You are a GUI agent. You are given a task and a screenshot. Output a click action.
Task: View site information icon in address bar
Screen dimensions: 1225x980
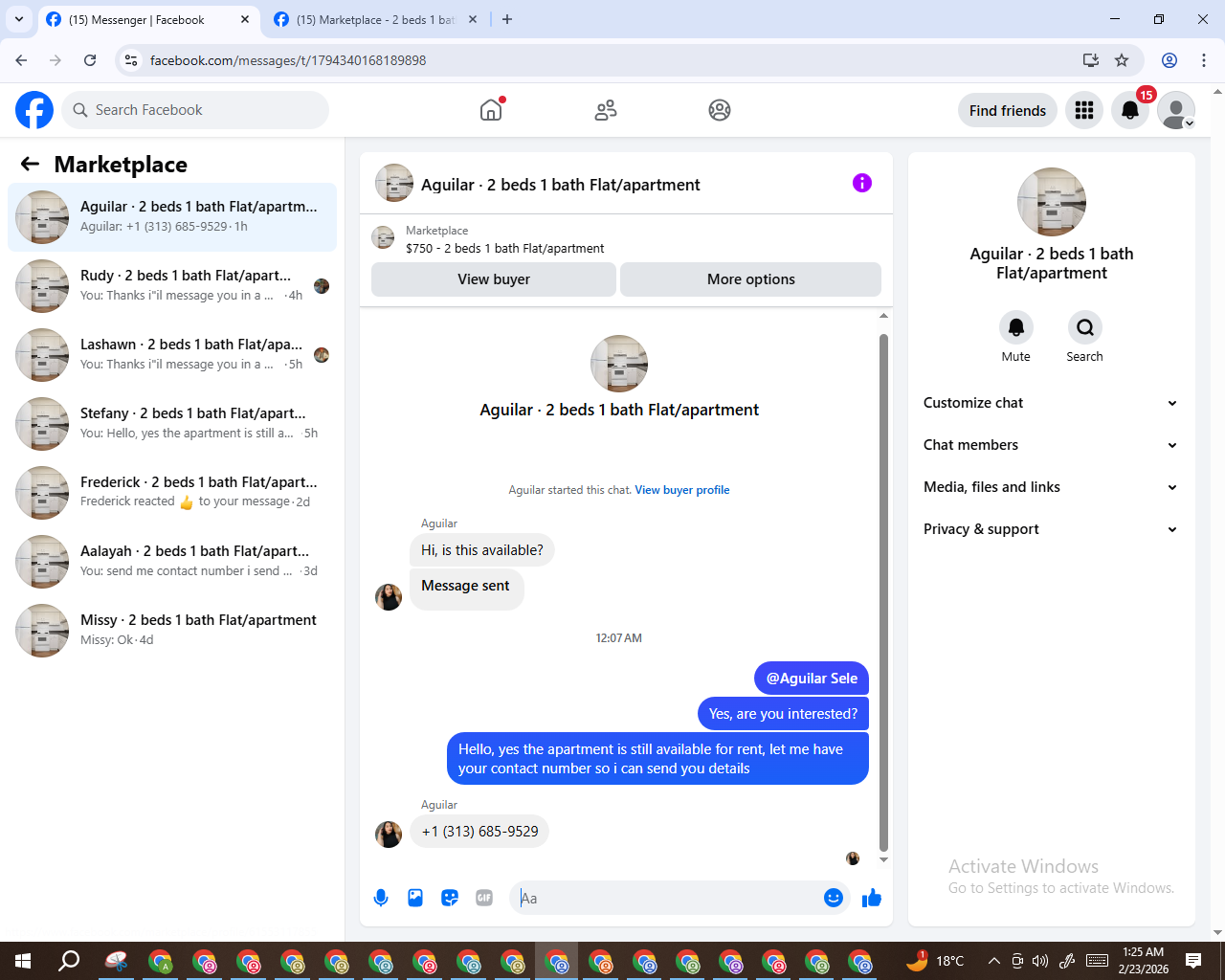[132, 60]
